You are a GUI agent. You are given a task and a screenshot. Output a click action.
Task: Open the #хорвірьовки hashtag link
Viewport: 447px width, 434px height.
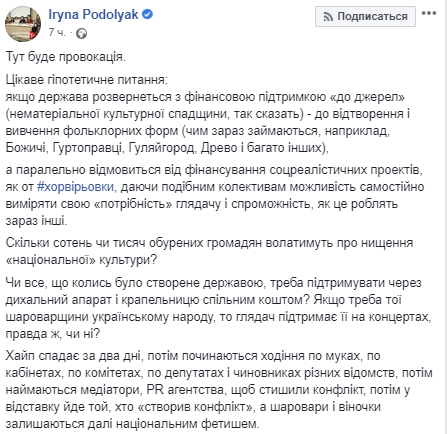click(75, 187)
